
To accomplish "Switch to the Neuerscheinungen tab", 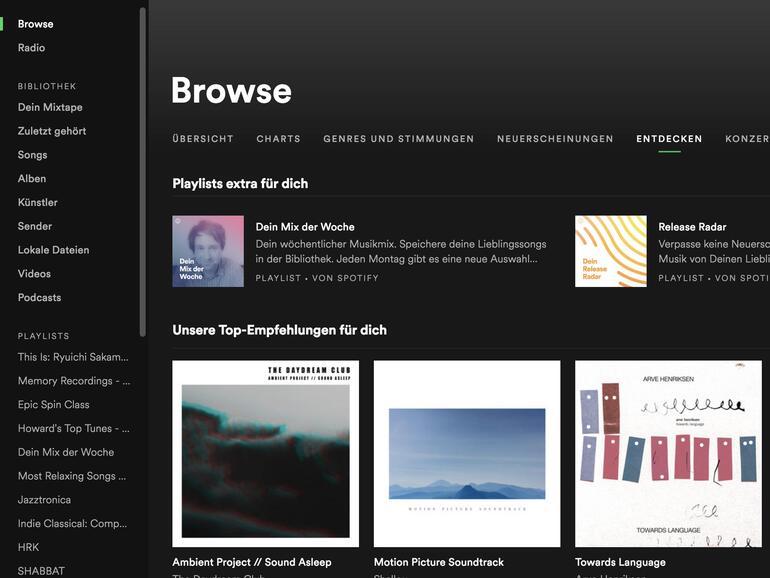I will coord(555,139).
